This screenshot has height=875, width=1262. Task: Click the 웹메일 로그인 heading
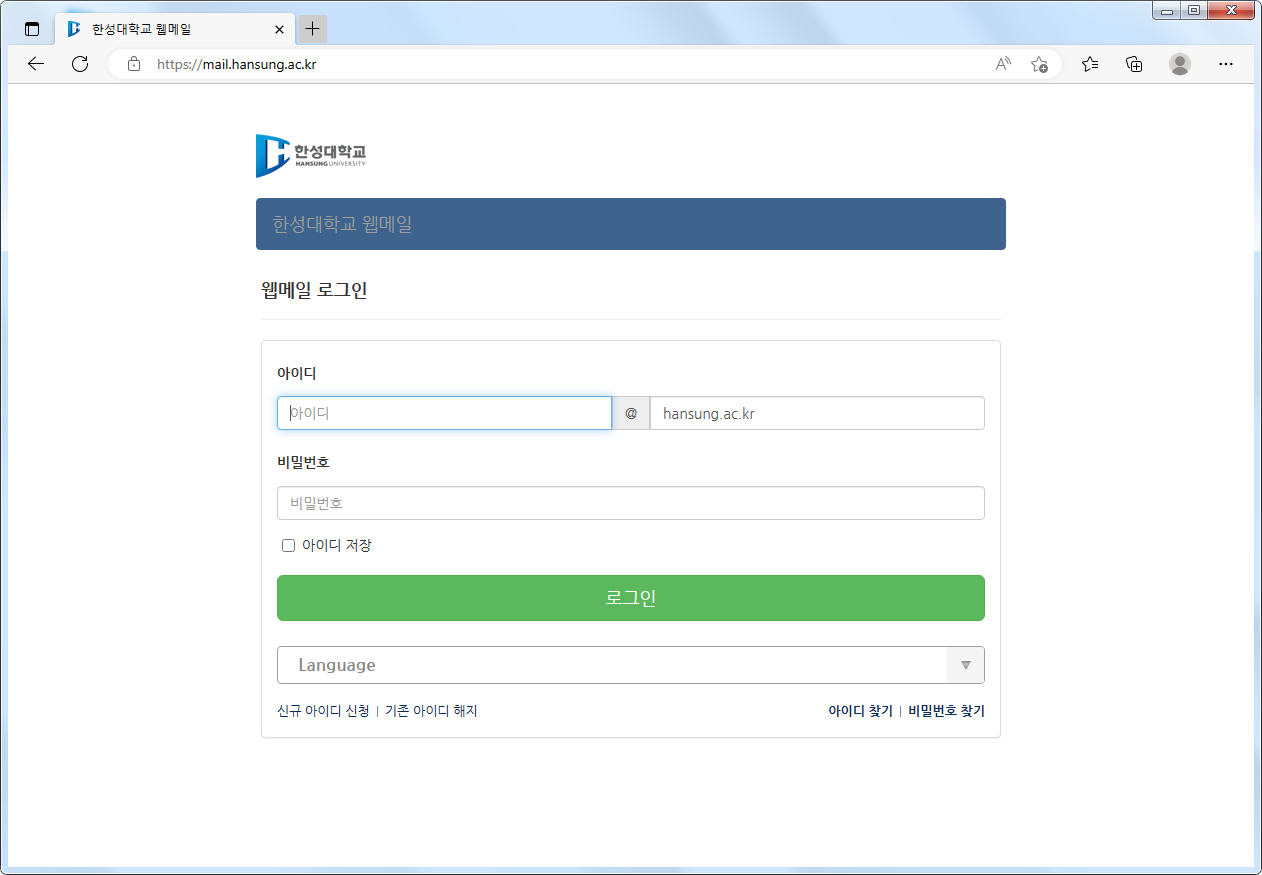315,291
